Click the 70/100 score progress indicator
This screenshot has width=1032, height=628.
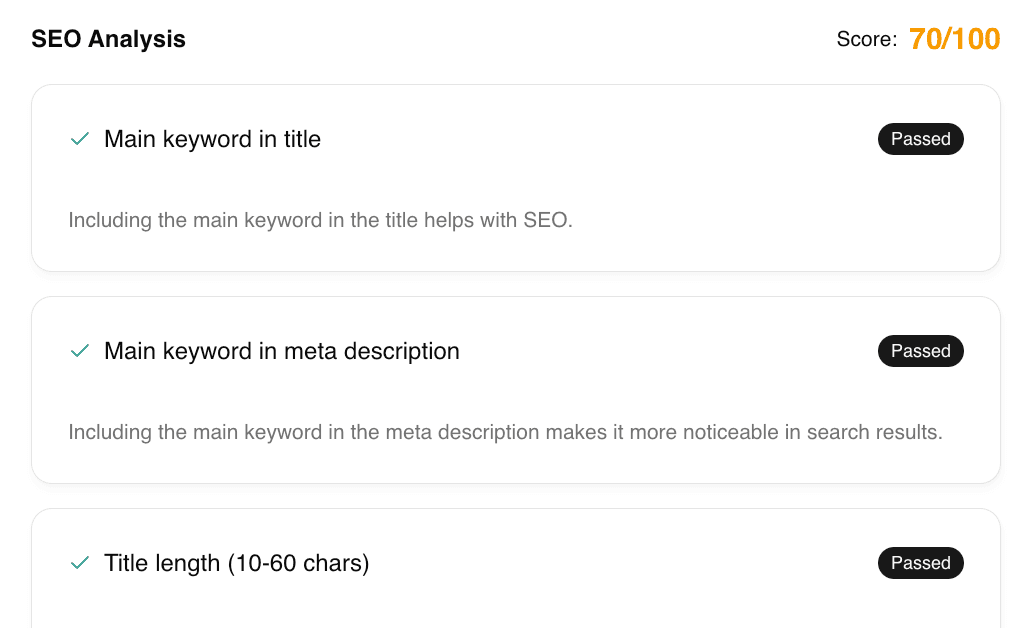[x=954, y=39]
